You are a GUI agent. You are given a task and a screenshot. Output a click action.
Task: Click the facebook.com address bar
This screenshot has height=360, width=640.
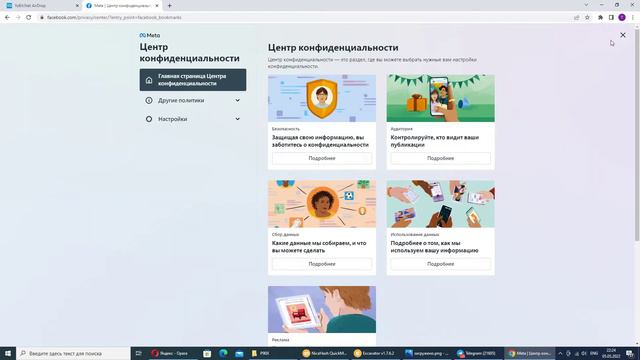(302, 18)
